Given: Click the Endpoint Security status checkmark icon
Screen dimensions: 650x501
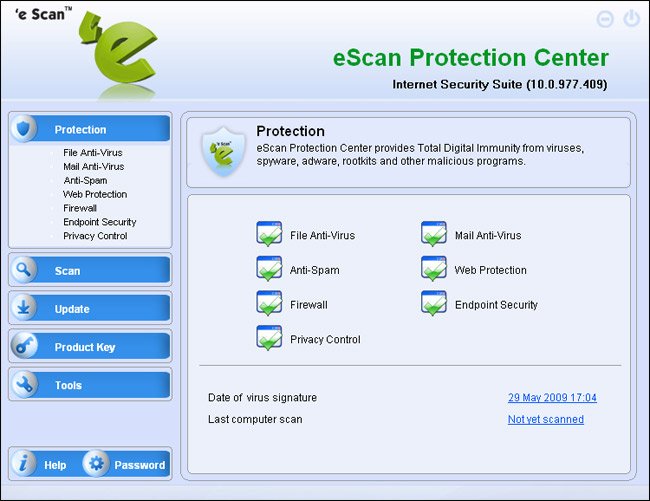Looking at the screenshot, I should coord(434,303).
